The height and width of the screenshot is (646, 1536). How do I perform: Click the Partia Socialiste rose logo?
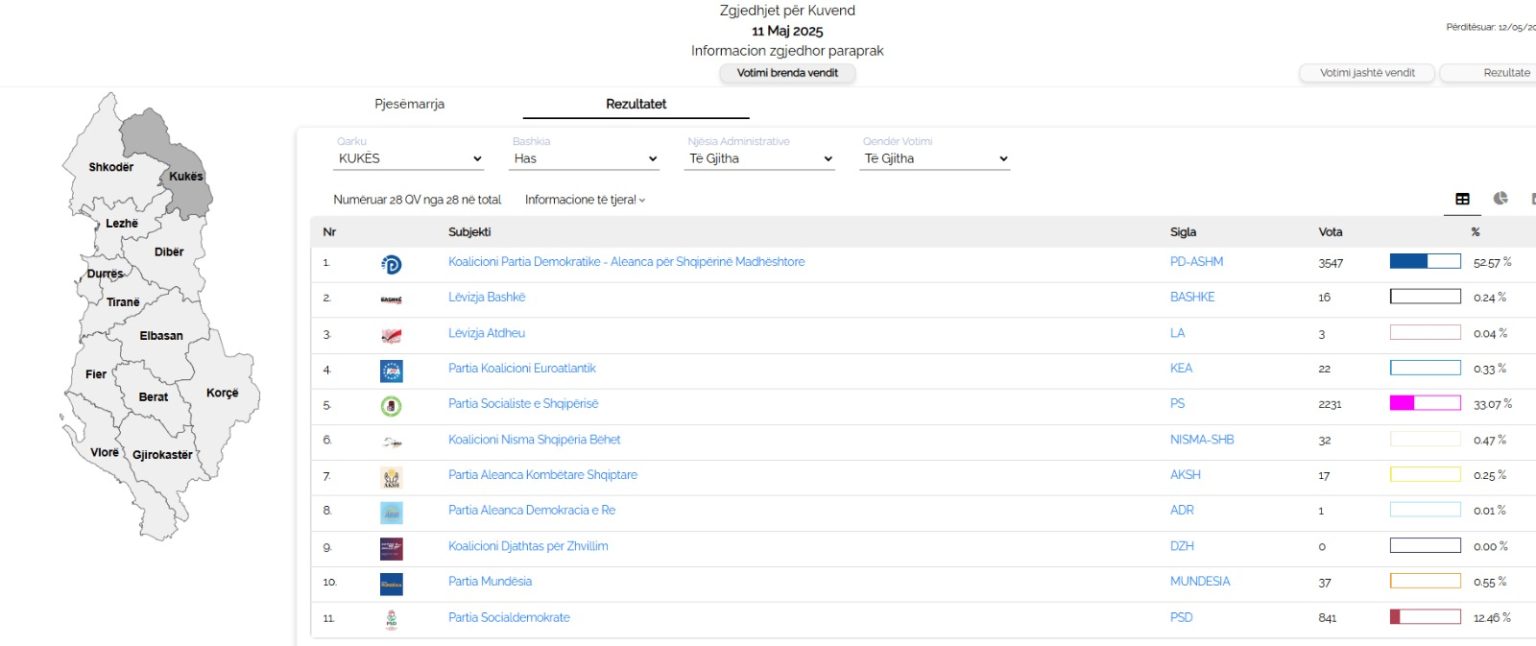391,406
